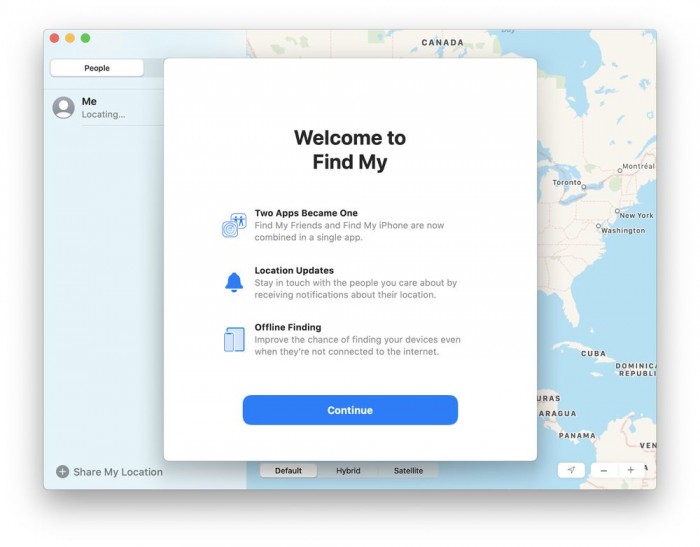Zoom in the map with plus button
Screen dimensions: 700x547
tap(631, 470)
